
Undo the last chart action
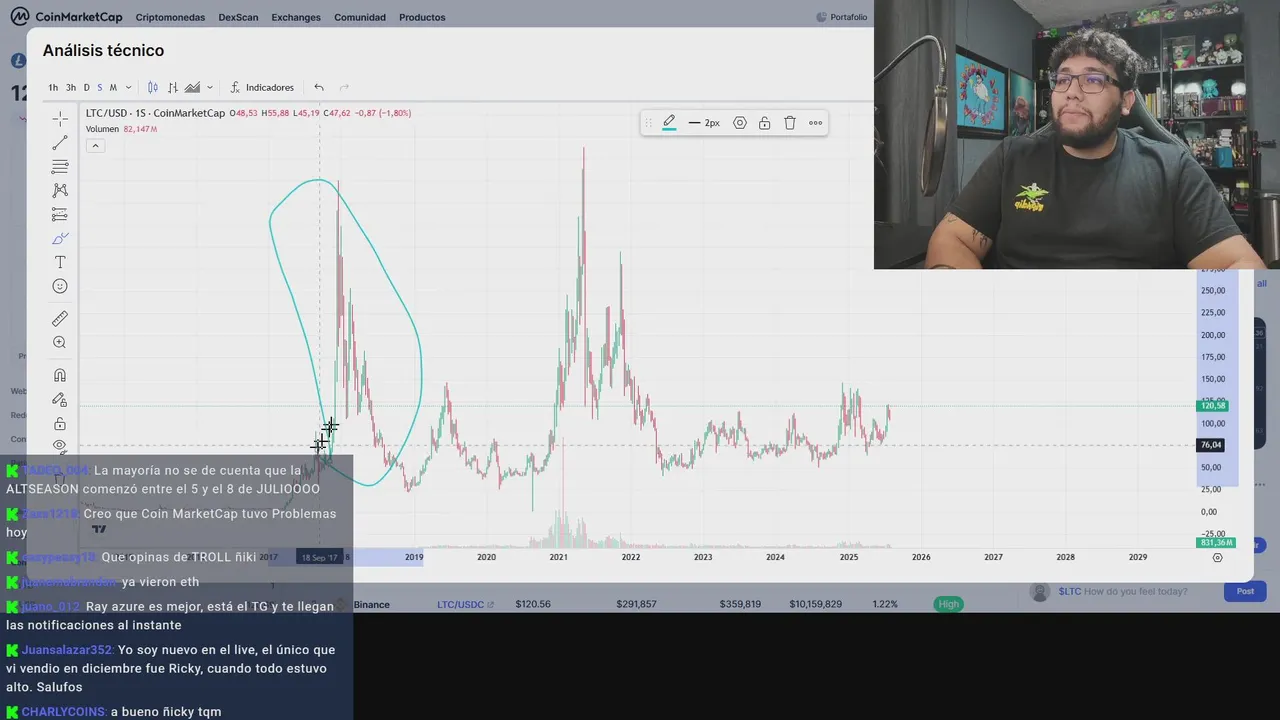pyautogui.click(x=319, y=87)
